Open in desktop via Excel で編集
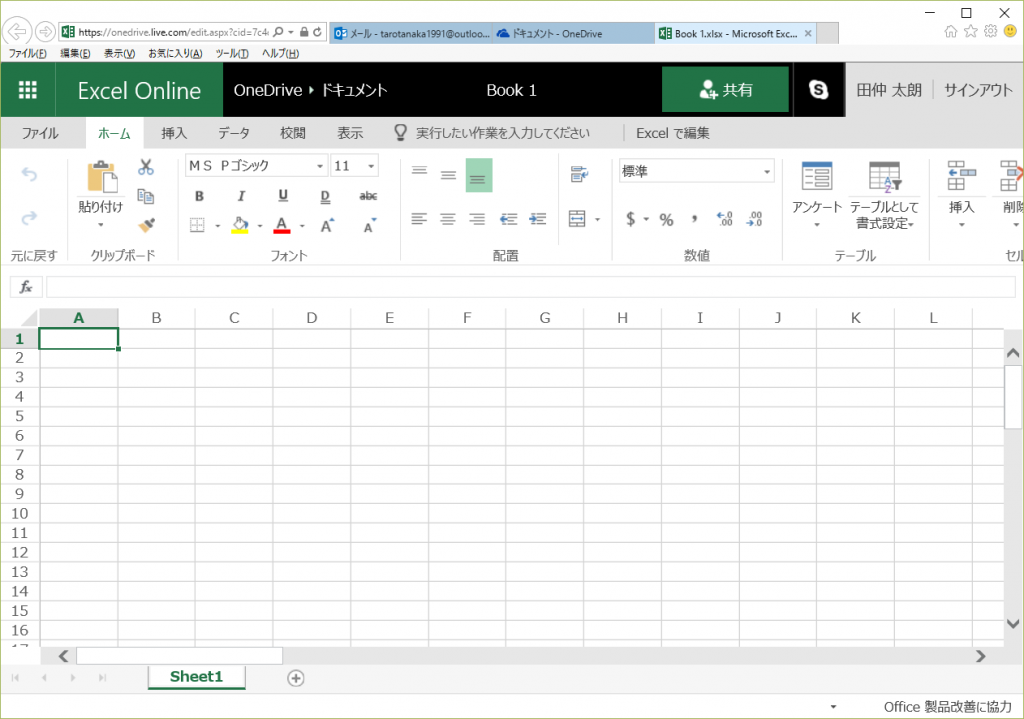Image resolution: width=1024 pixels, height=719 pixels. [x=673, y=133]
